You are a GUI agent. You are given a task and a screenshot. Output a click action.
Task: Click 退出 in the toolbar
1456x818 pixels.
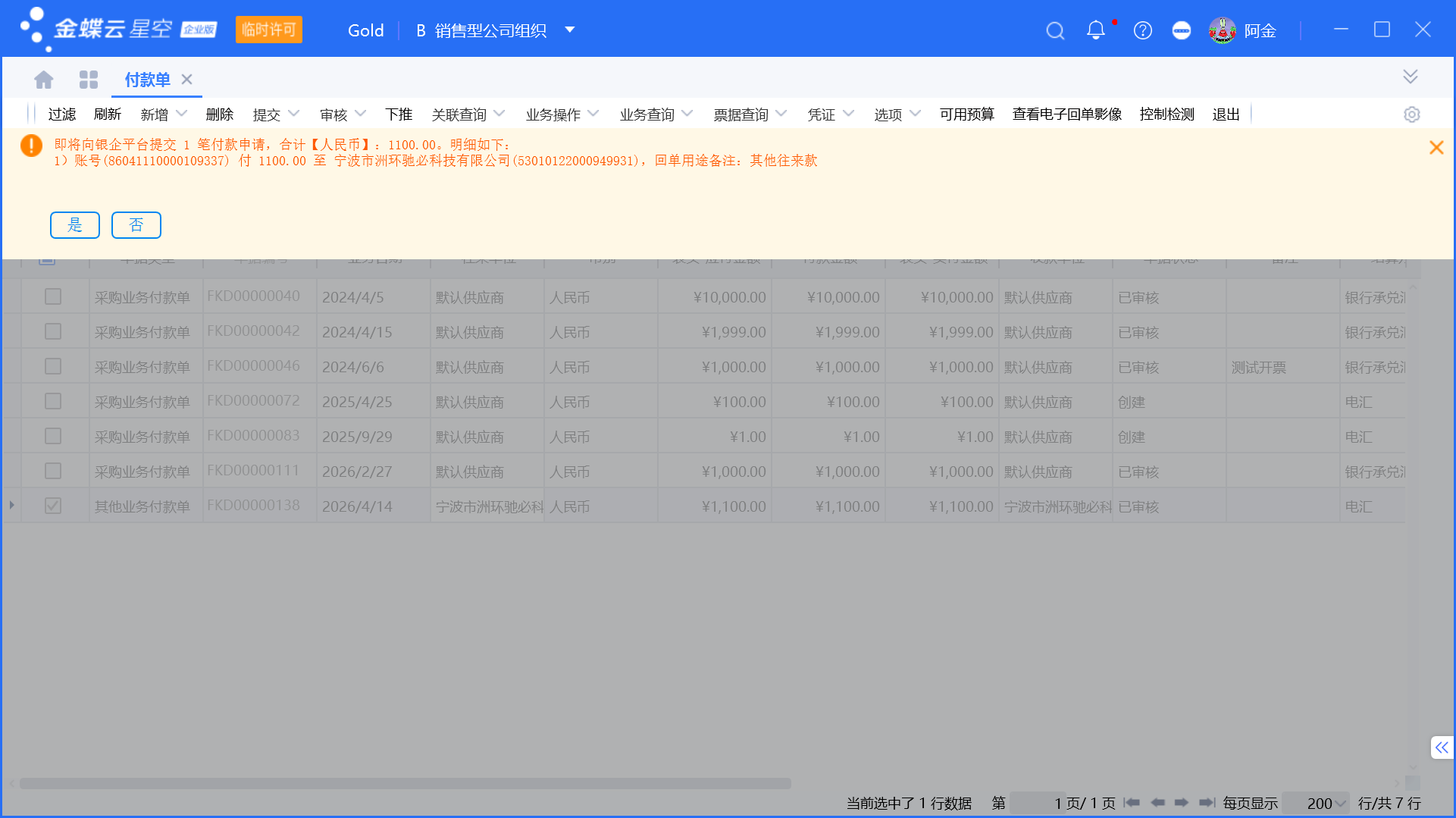[x=1226, y=114]
